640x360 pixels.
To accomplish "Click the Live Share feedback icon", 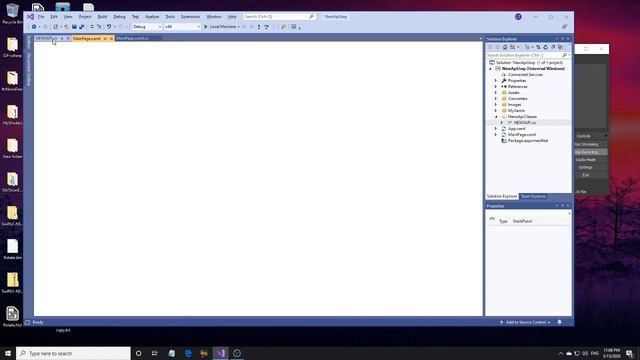I will 564,27.
